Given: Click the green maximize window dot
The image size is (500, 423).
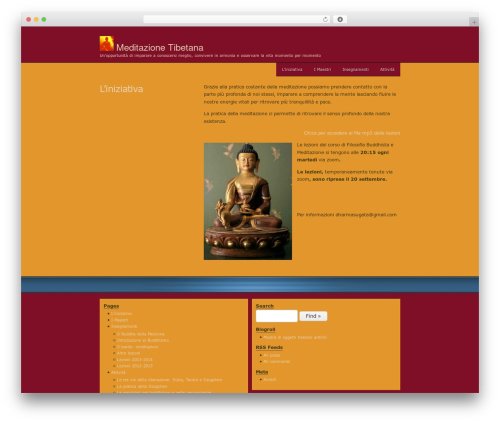Looking at the screenshot, I should pos(44,19).
